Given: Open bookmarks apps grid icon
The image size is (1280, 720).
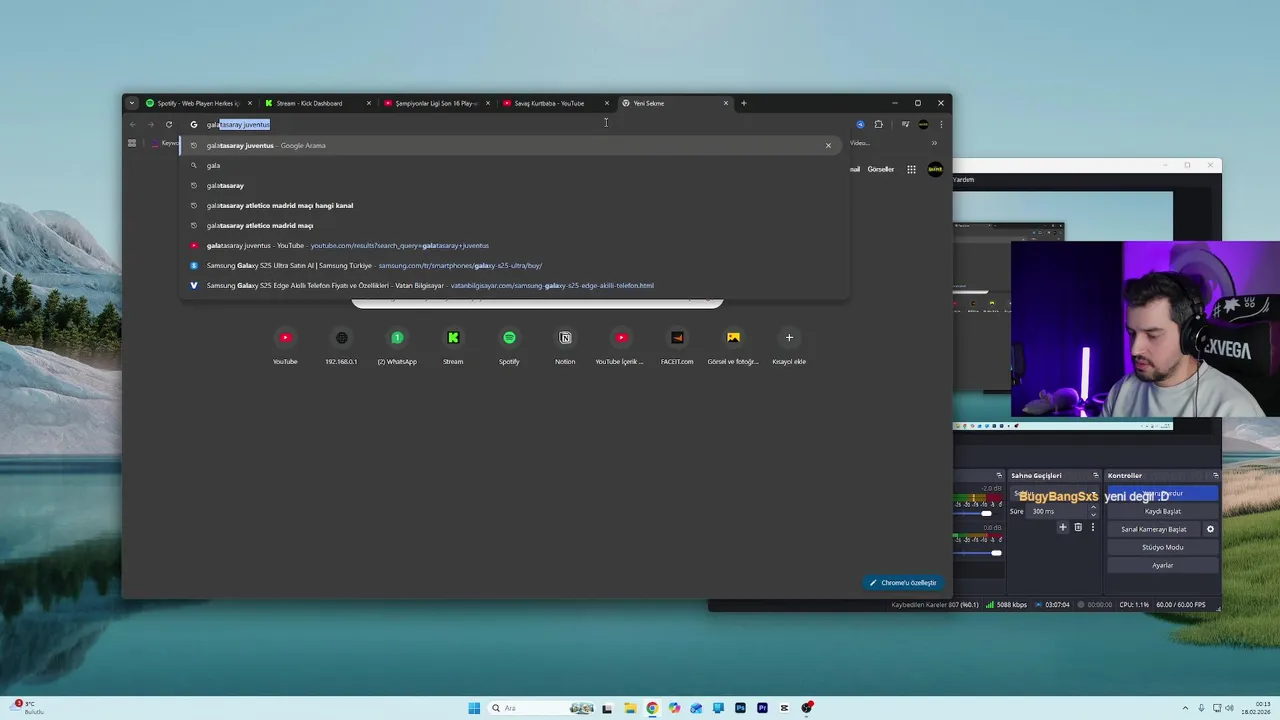Looking at the screenshot, I should tap(131, 143).
